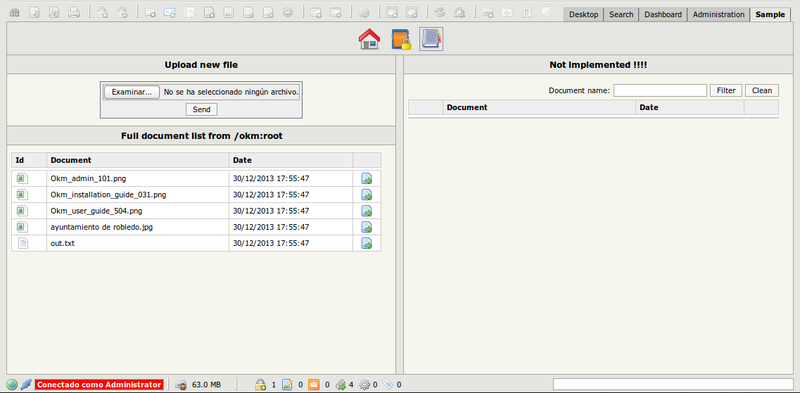800x393 pixels.
Task: Click the binoculars find icon in toolbar
Action: point(15,13)
